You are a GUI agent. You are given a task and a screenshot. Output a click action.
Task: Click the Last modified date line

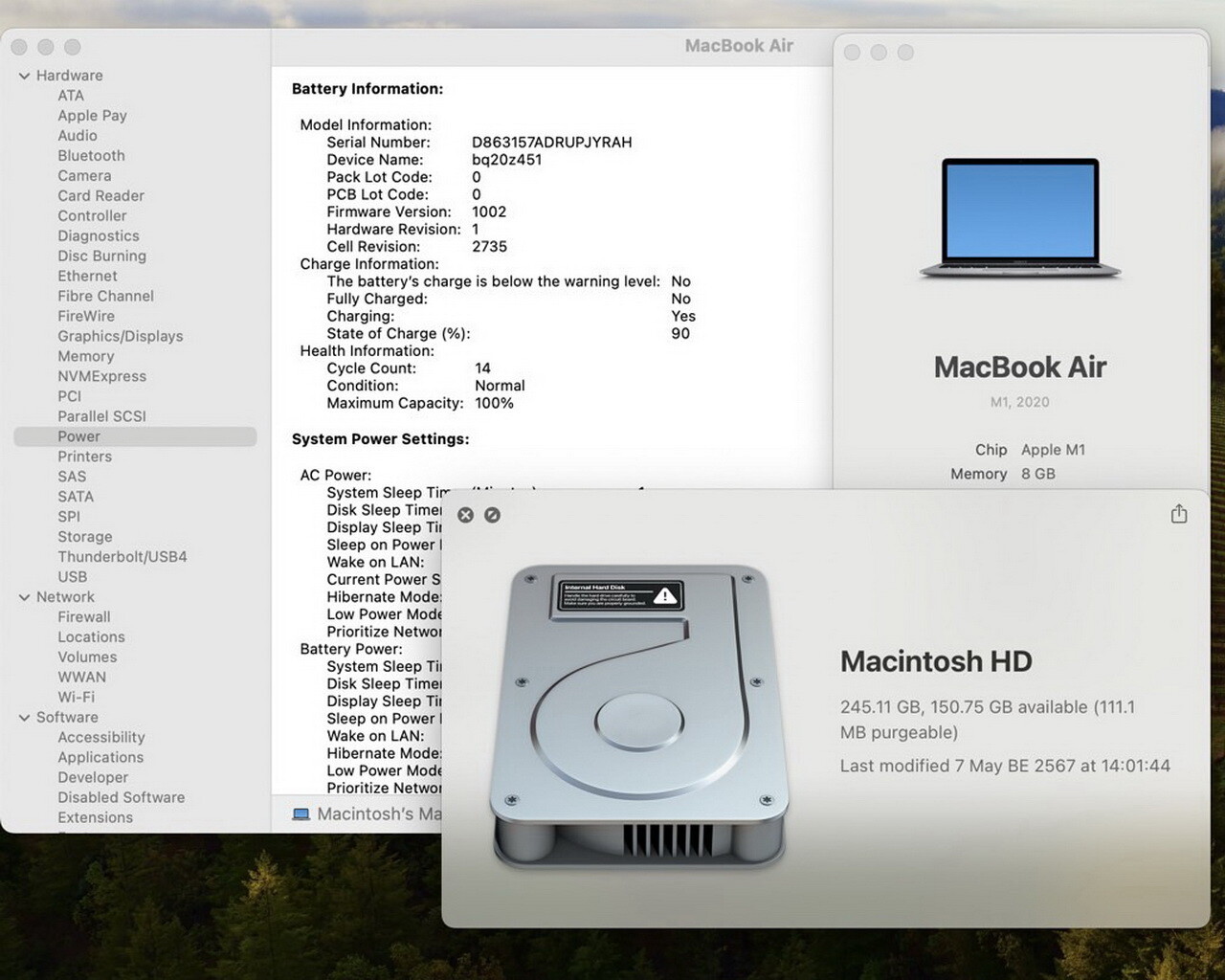1005,767
